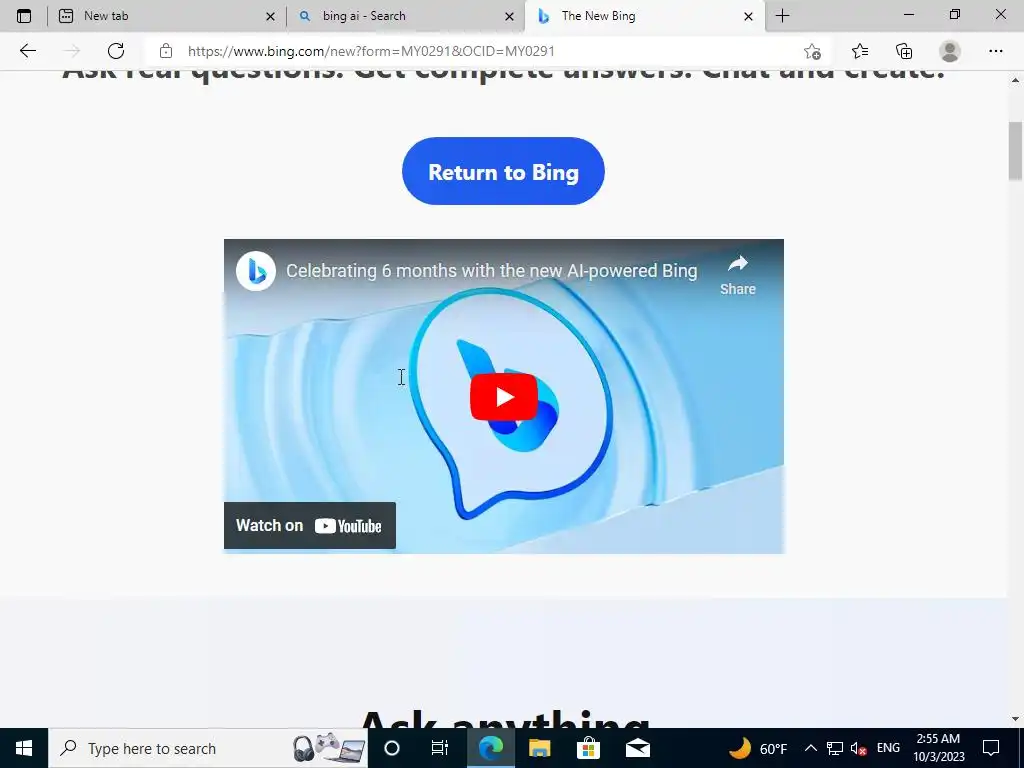View site information lock icon
Viewport: 1024px width, 768px height.
click(x=166, y=51)
